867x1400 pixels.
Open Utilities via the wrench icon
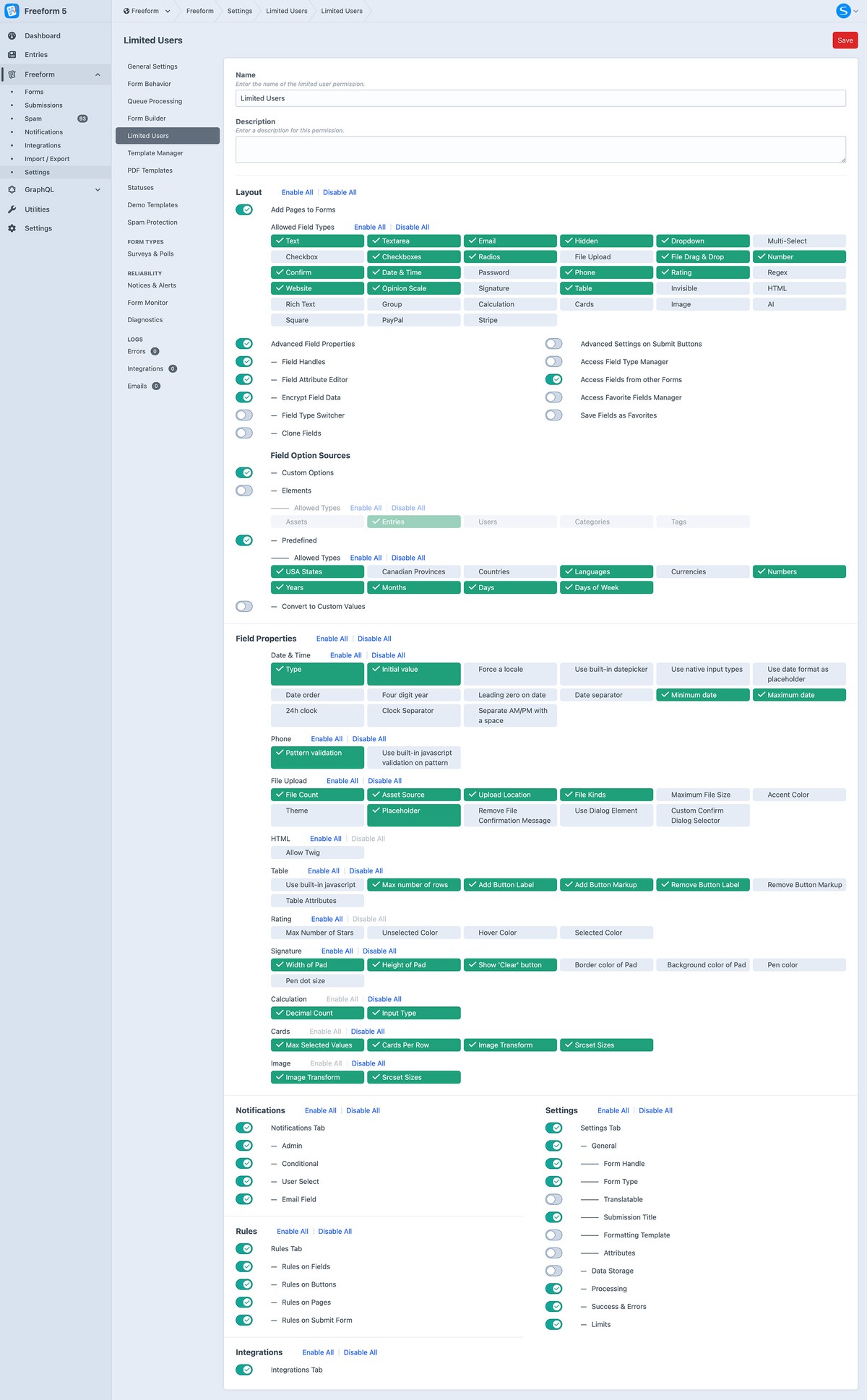[x=12, y=209]
